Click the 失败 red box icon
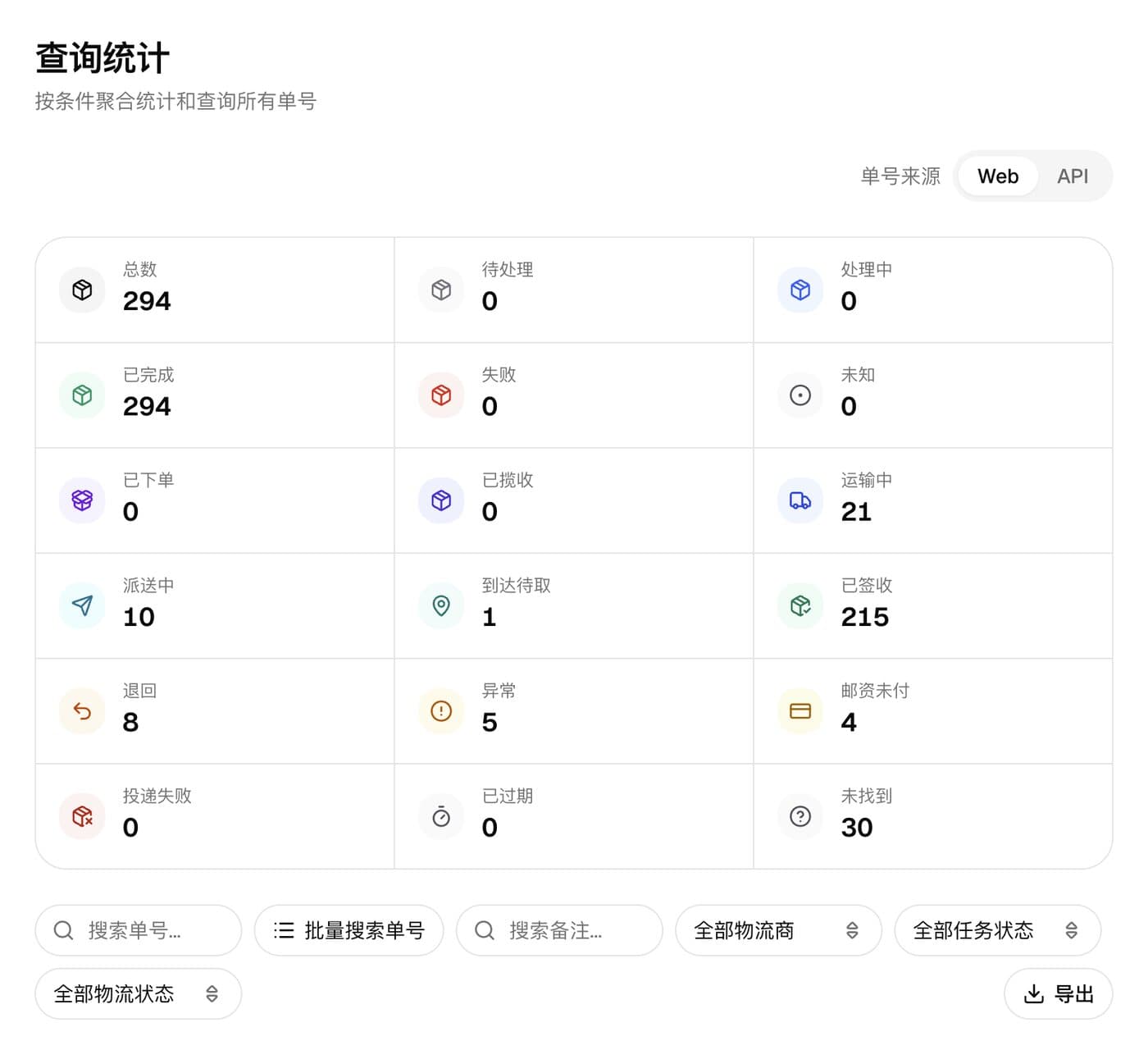 (x=441, y=395)
